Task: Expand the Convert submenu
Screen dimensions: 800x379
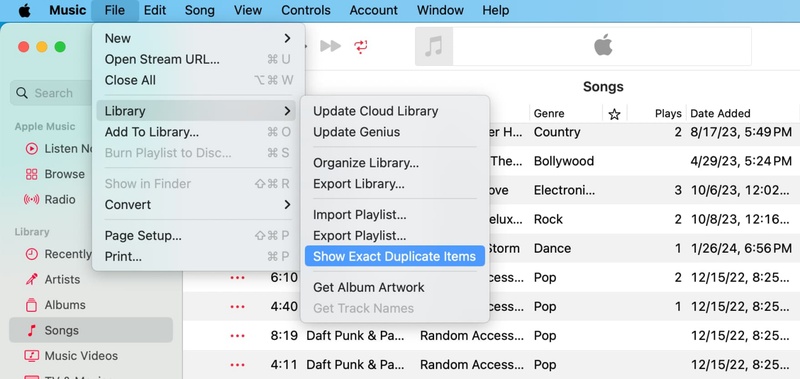Action: [198, 205]
